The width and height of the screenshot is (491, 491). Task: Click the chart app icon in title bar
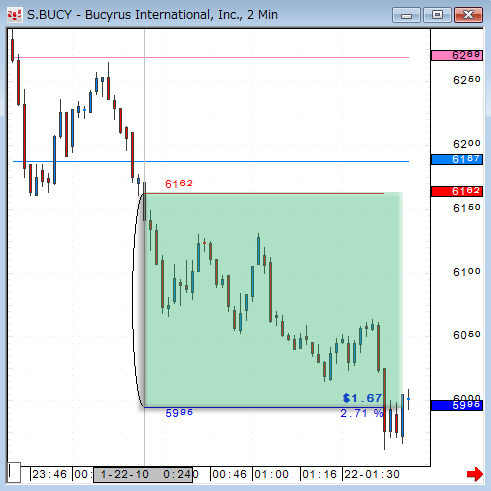(15, 15)
